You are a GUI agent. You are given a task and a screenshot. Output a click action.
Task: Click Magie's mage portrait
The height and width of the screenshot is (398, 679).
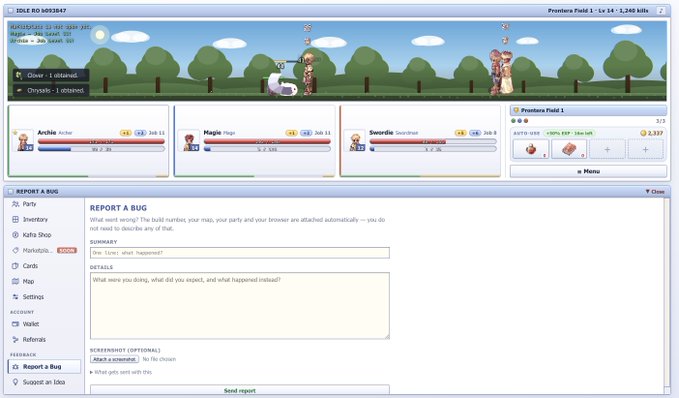pos(189,140)
